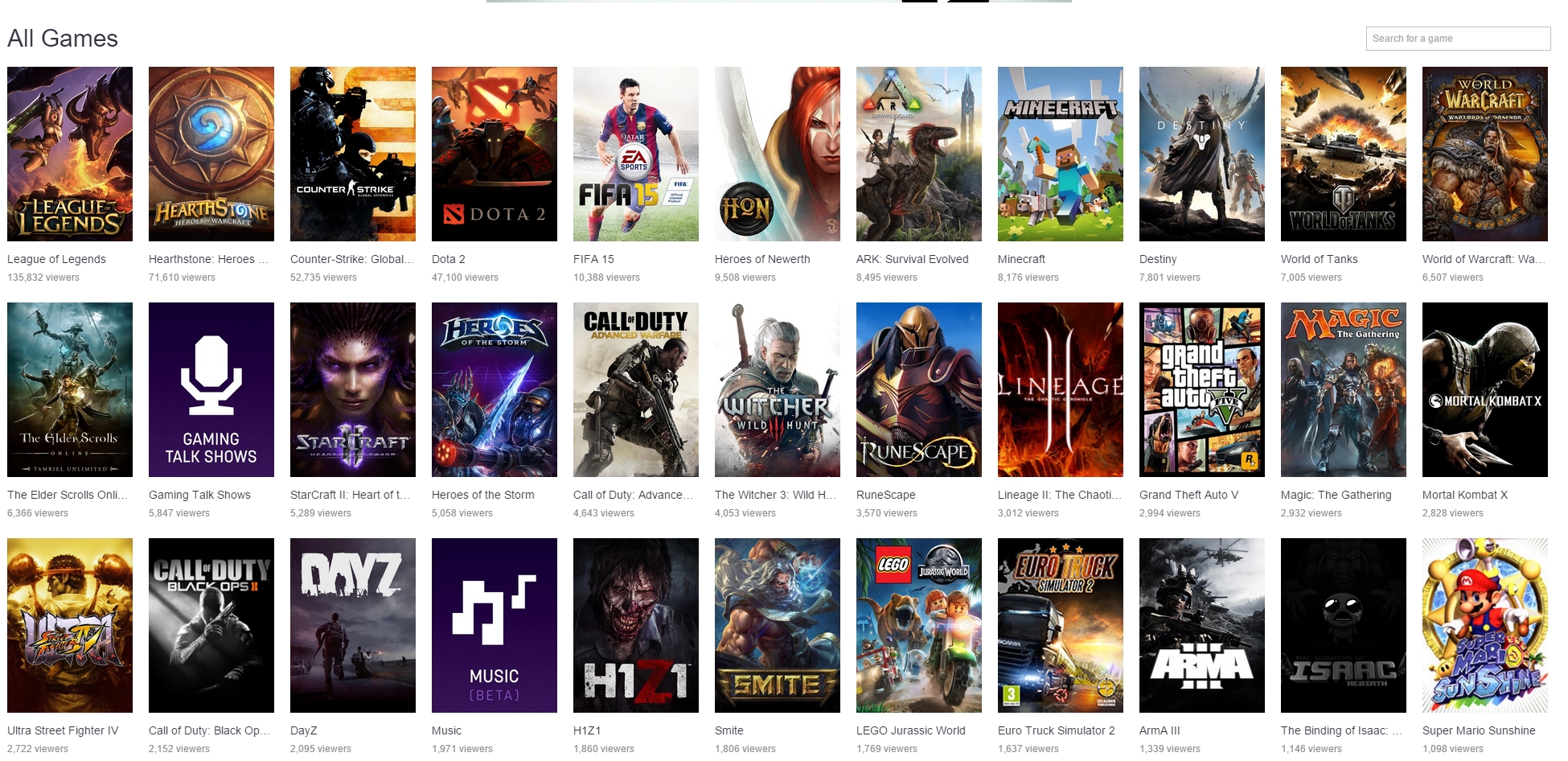Open the Music beta tile icon

click(495, 625)
